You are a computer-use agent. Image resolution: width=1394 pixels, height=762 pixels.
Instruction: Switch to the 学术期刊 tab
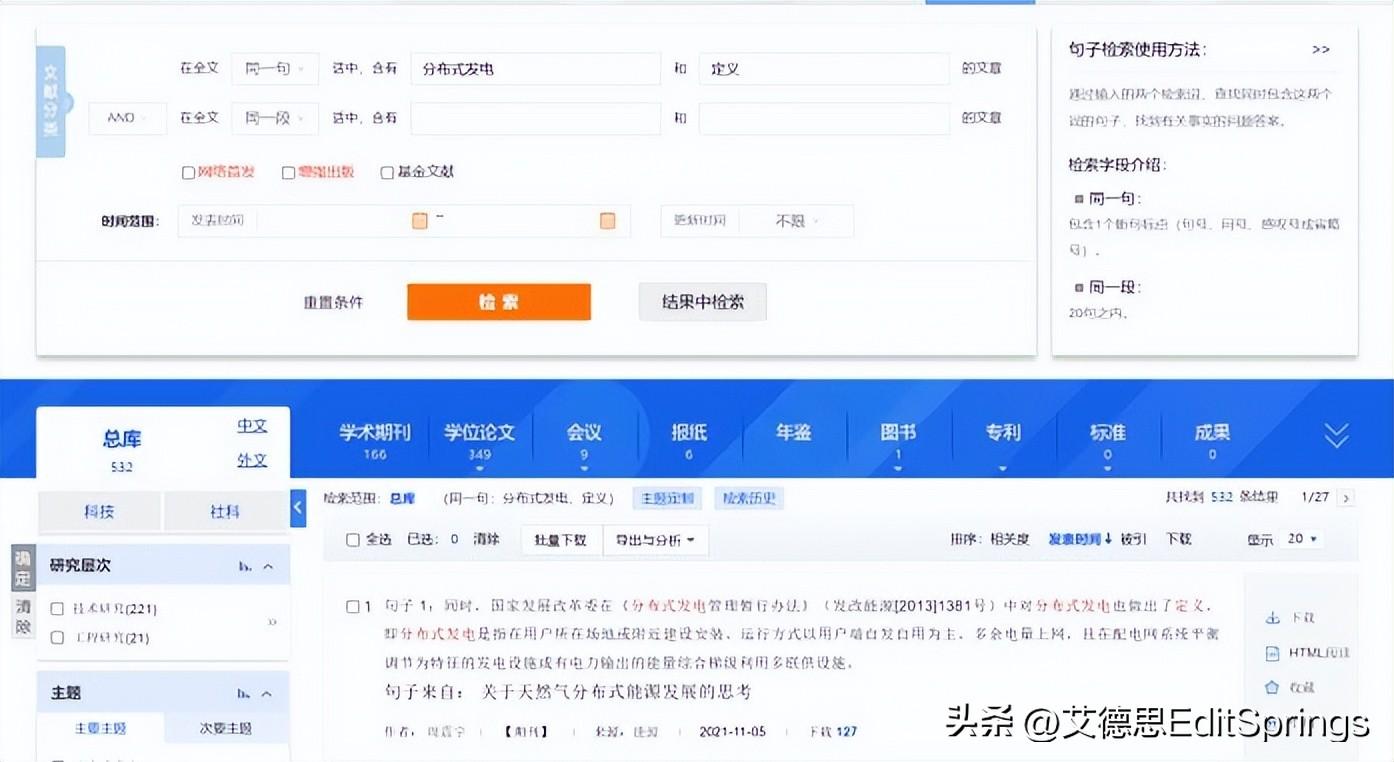[375, 440]
